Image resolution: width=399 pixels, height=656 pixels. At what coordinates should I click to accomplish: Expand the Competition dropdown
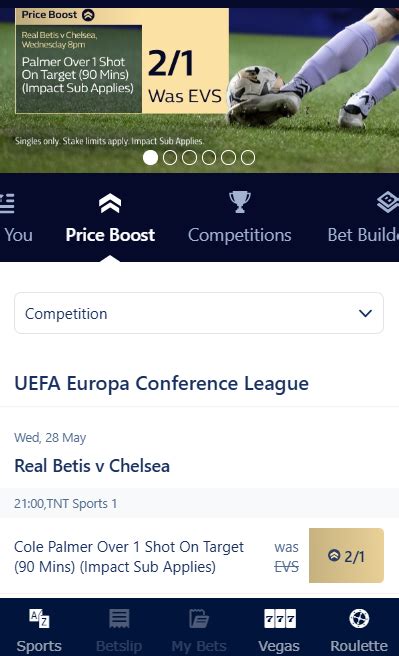point(199,313)
